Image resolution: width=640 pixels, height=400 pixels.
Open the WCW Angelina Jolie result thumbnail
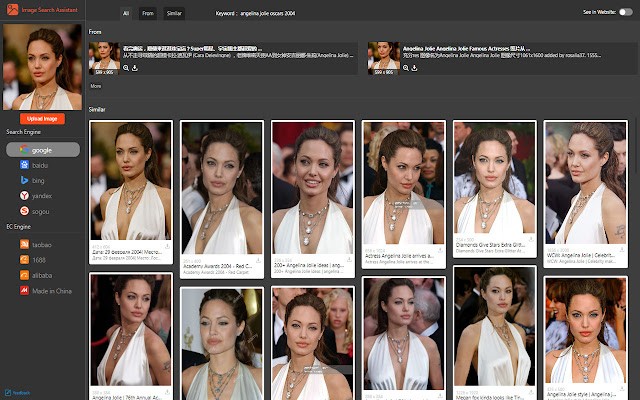[x=585, y=183]
